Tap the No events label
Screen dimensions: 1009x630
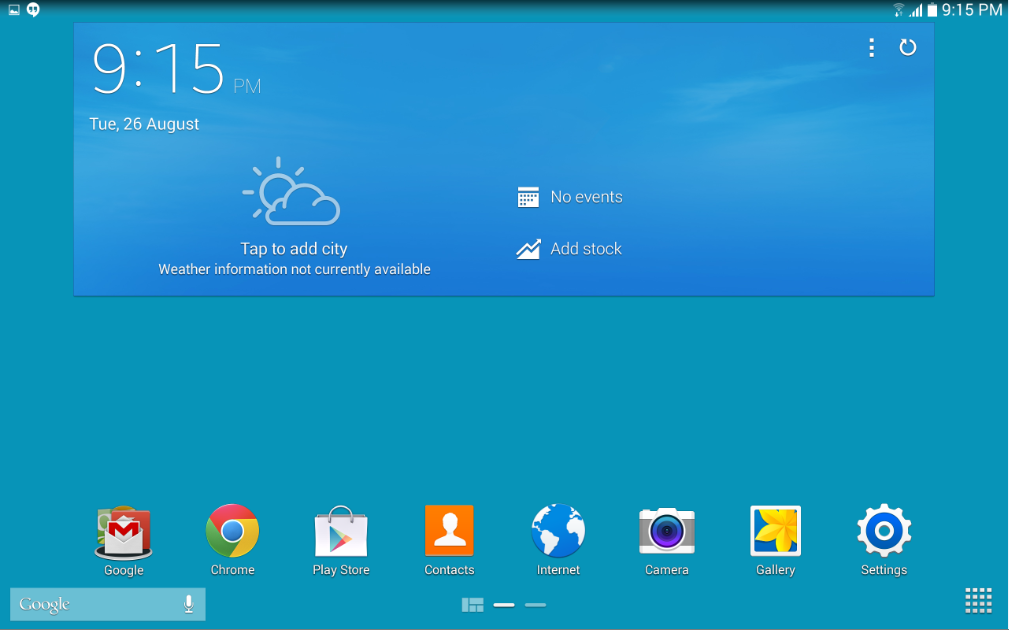(586, 197)
